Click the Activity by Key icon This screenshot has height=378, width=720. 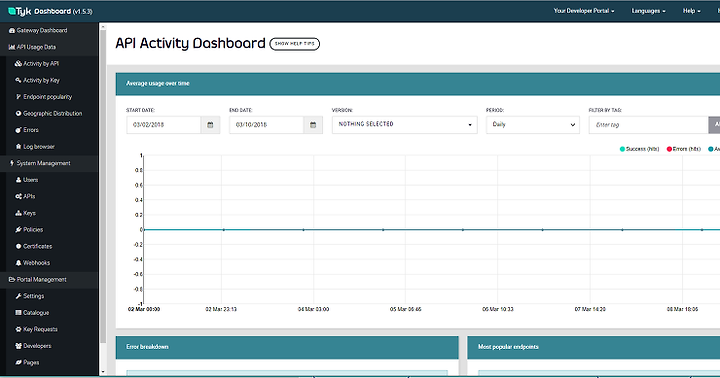(18, 80)
